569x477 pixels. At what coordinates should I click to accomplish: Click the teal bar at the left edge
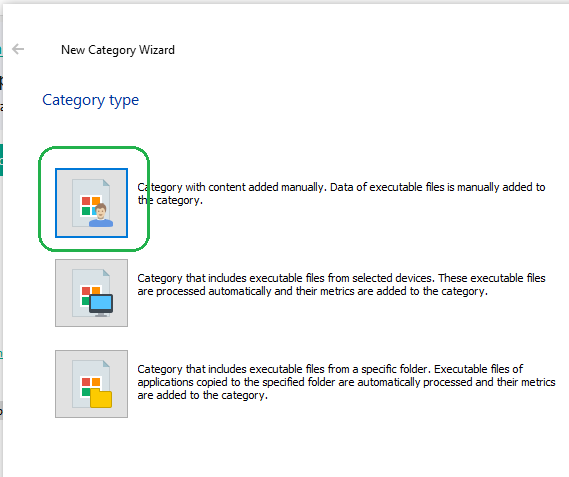[x=1, y=160]
